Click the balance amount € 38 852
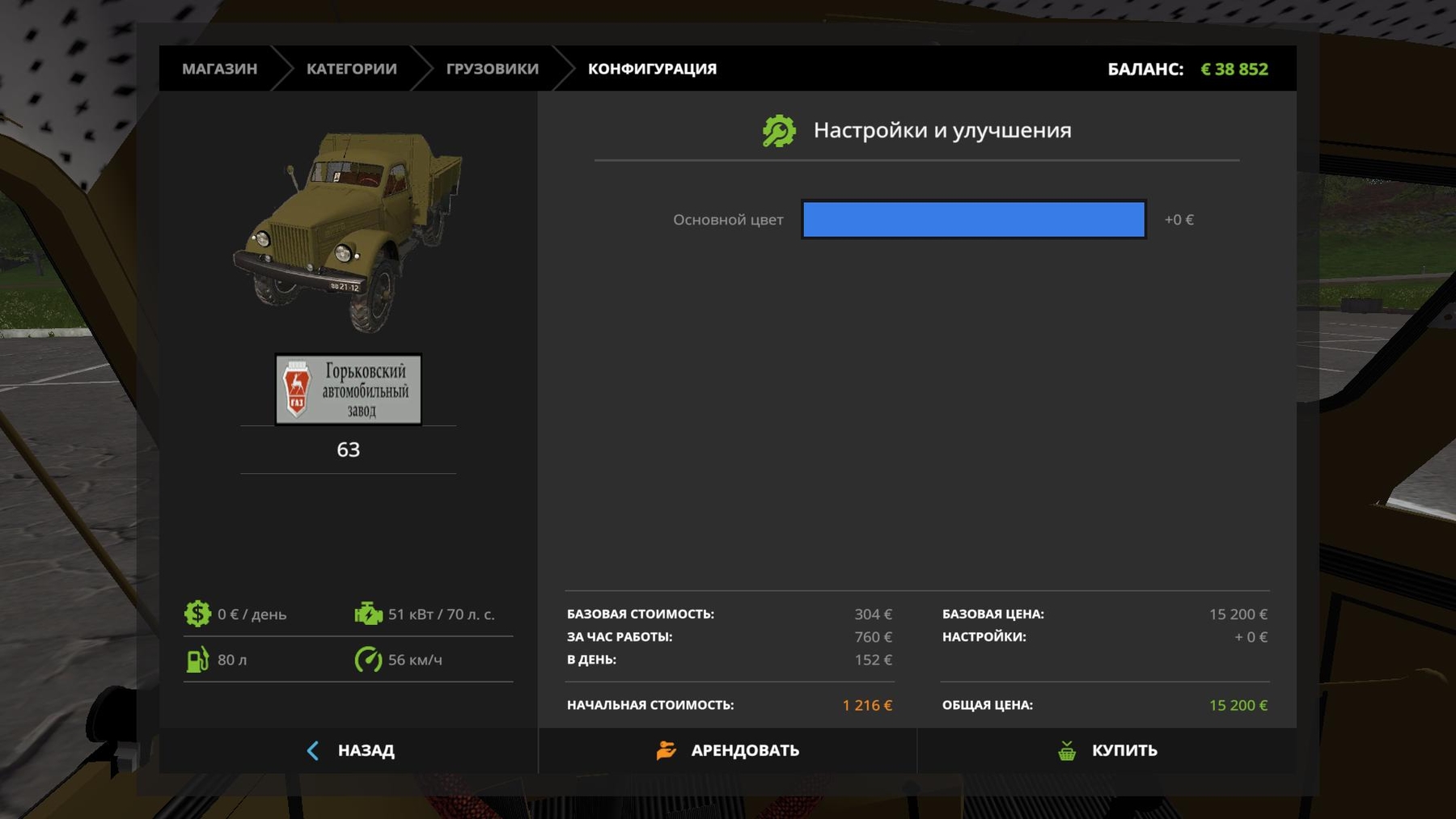1456x819 pixels. (x=1234, y=70)
